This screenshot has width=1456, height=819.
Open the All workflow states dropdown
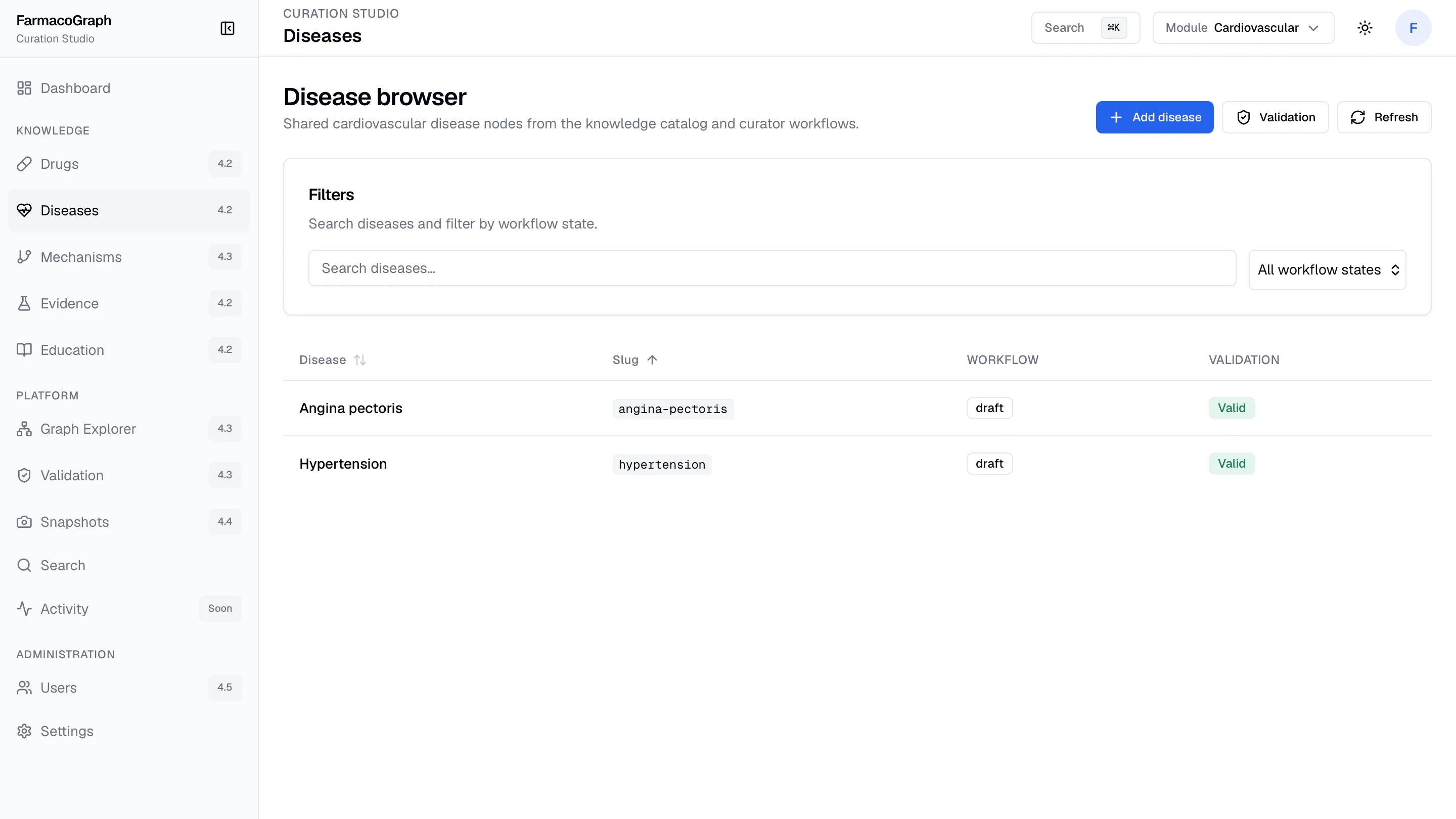(1327, 269)
